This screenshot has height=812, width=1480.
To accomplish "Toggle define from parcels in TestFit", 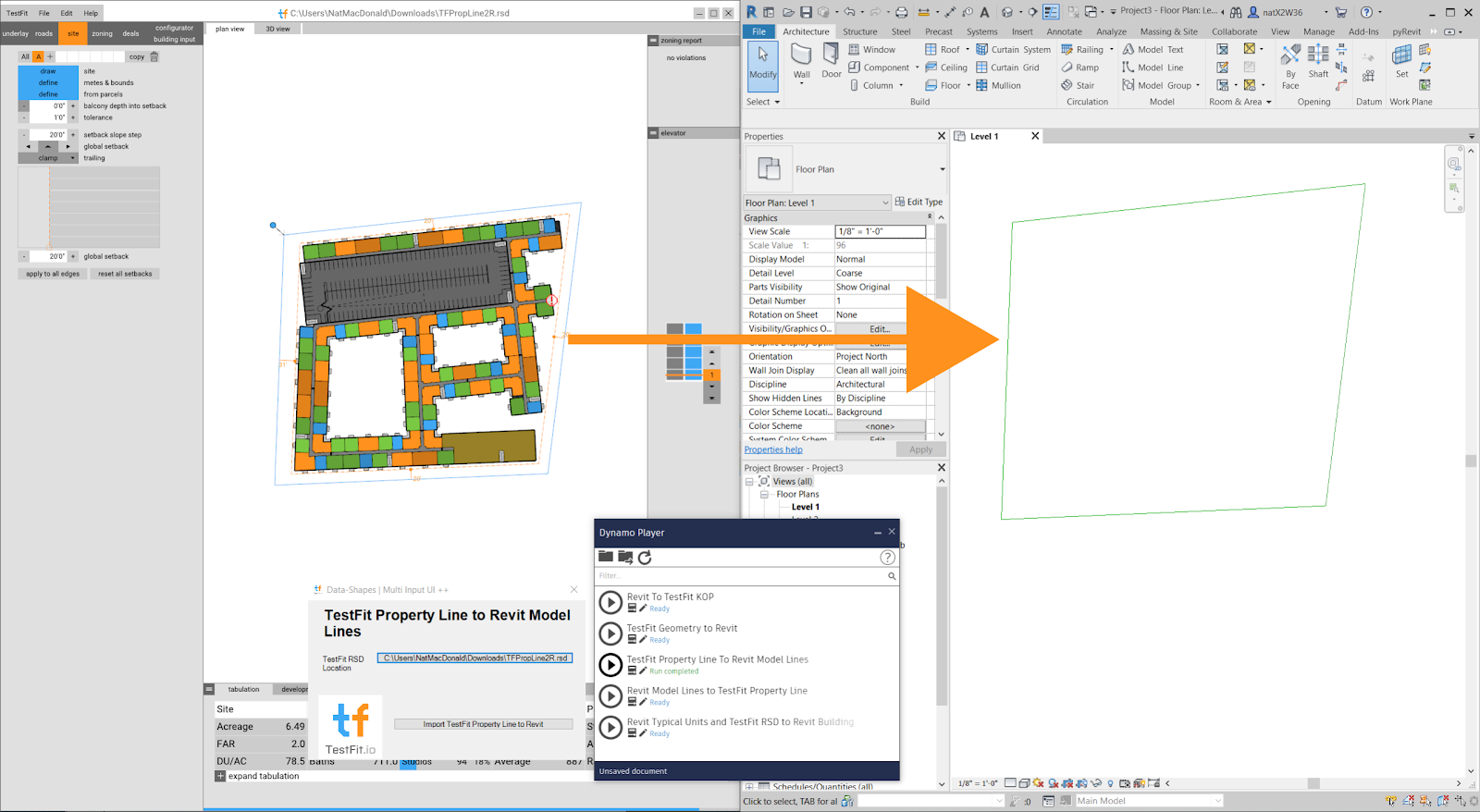I will tap(48, 94).
